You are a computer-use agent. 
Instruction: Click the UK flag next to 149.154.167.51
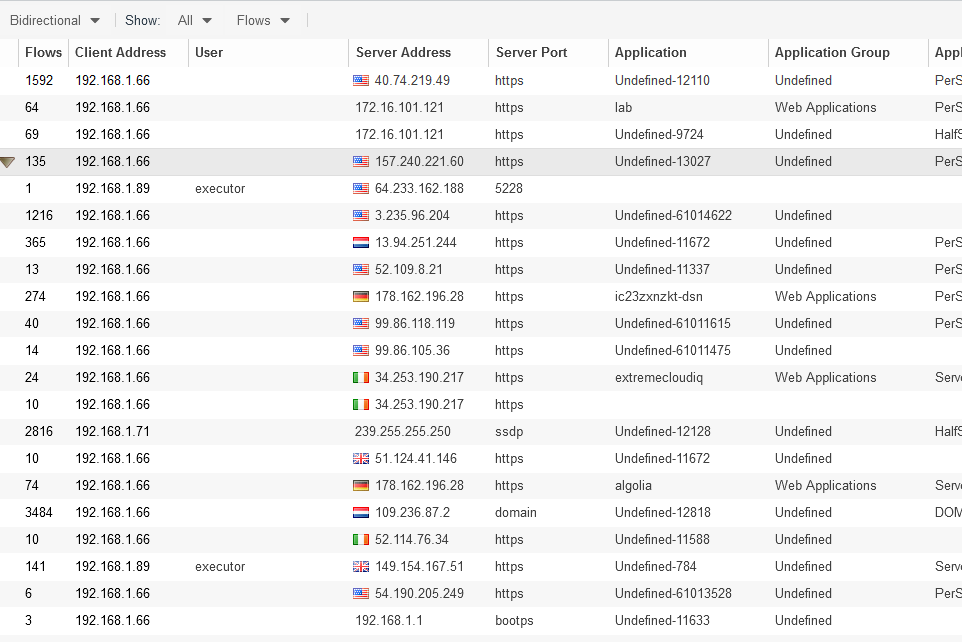[361, 567]
